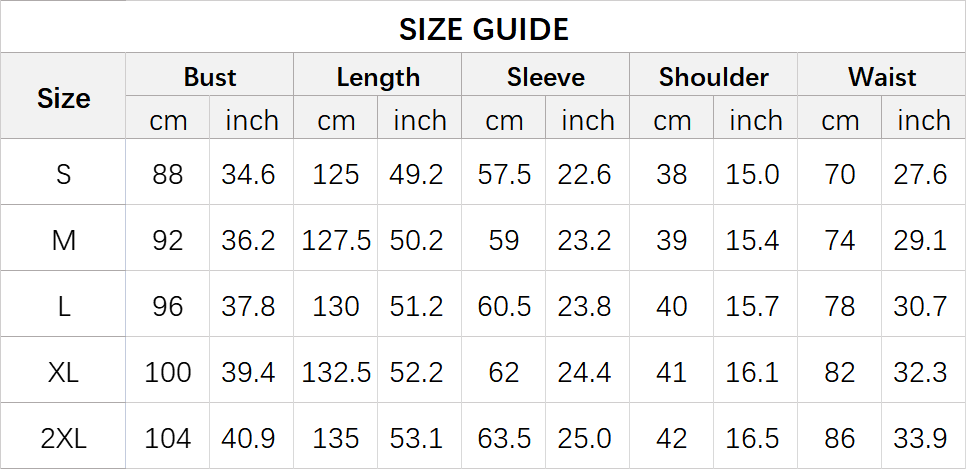Click the inch subheader under Waist
Image resolution: width=966 pixels, height=469 pixels.
pos(923,121)
